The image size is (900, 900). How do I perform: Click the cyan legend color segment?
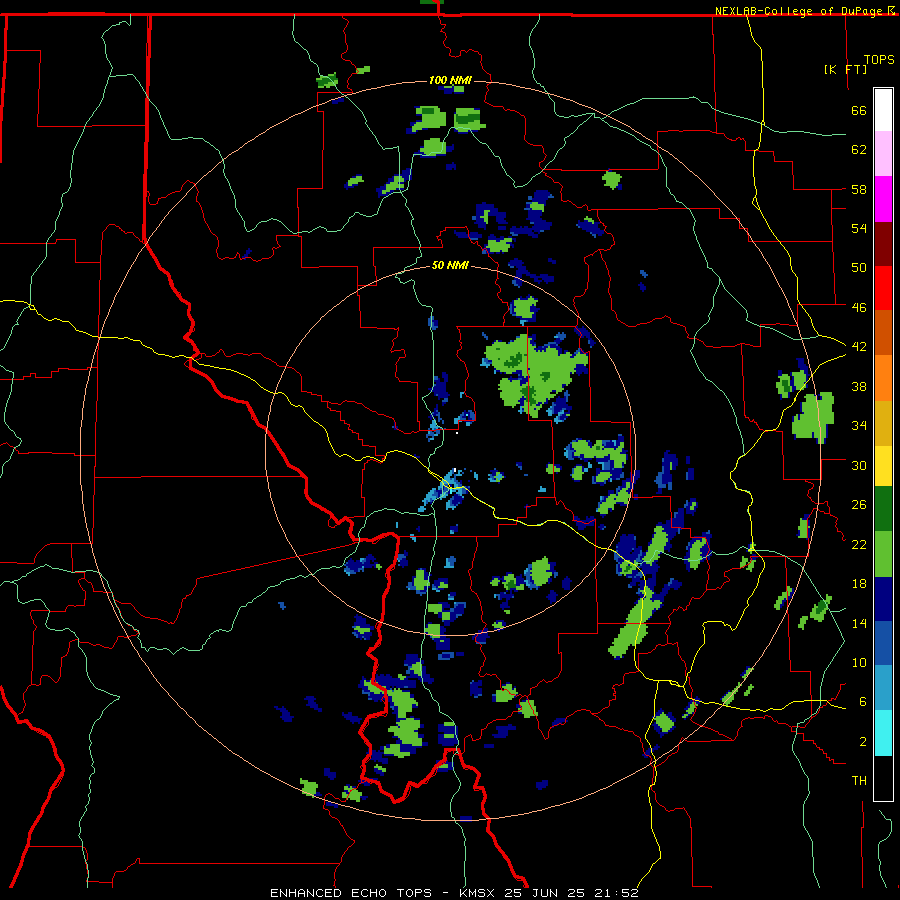[883, 733]
